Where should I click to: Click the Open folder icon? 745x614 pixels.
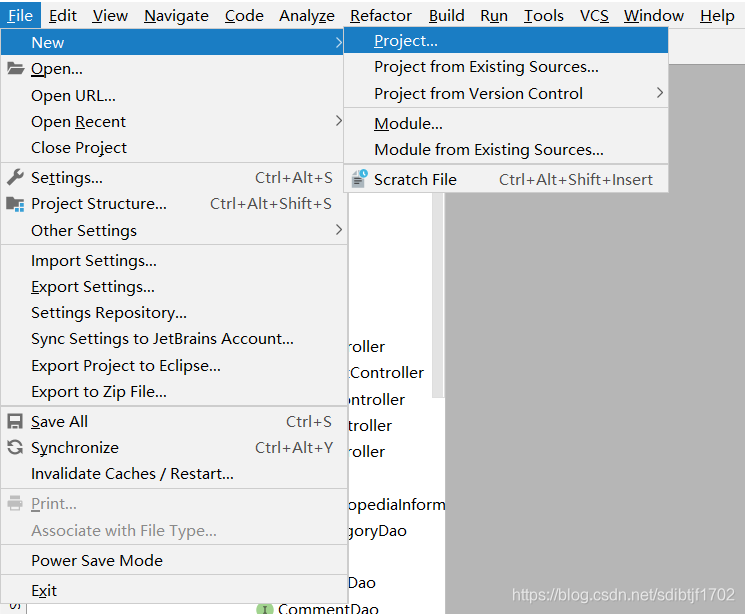(15, 68)
